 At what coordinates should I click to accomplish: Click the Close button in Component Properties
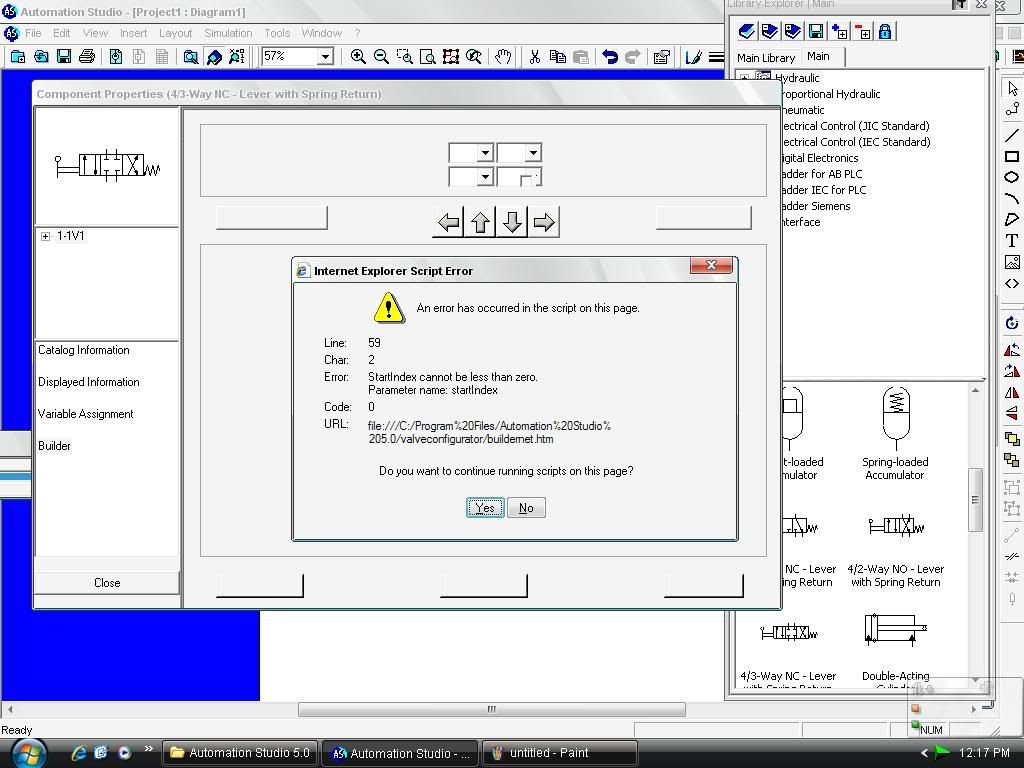107,583
